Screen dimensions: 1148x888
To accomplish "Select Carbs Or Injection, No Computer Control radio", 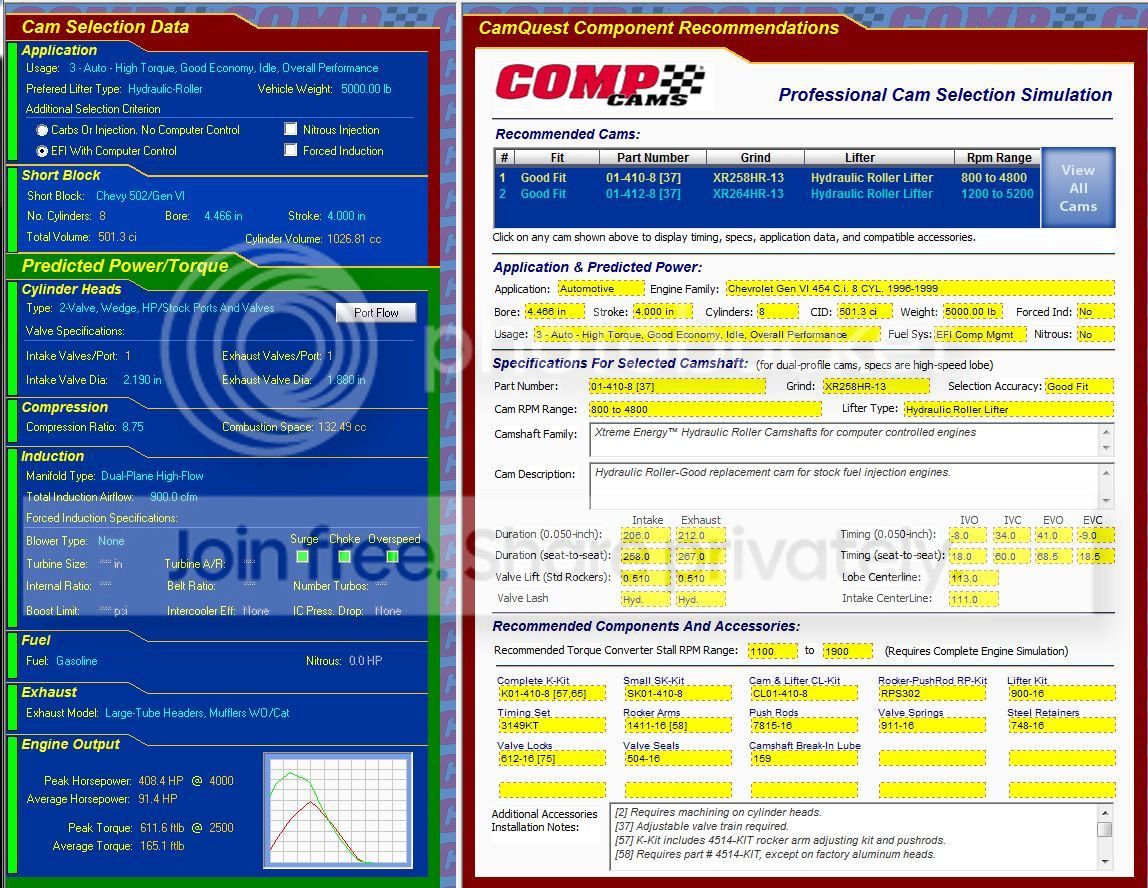I will 42,130.
